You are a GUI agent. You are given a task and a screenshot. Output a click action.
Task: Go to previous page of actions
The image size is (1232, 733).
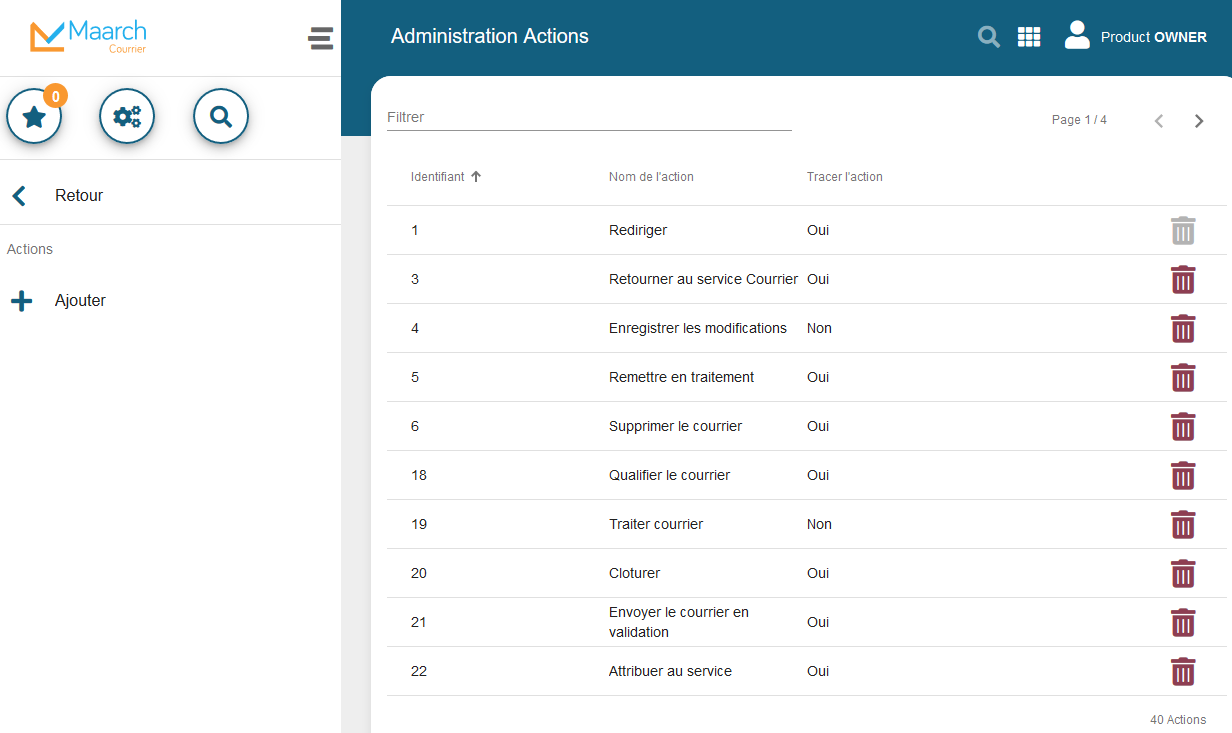pyautogui.click(x=1159, y=121)
